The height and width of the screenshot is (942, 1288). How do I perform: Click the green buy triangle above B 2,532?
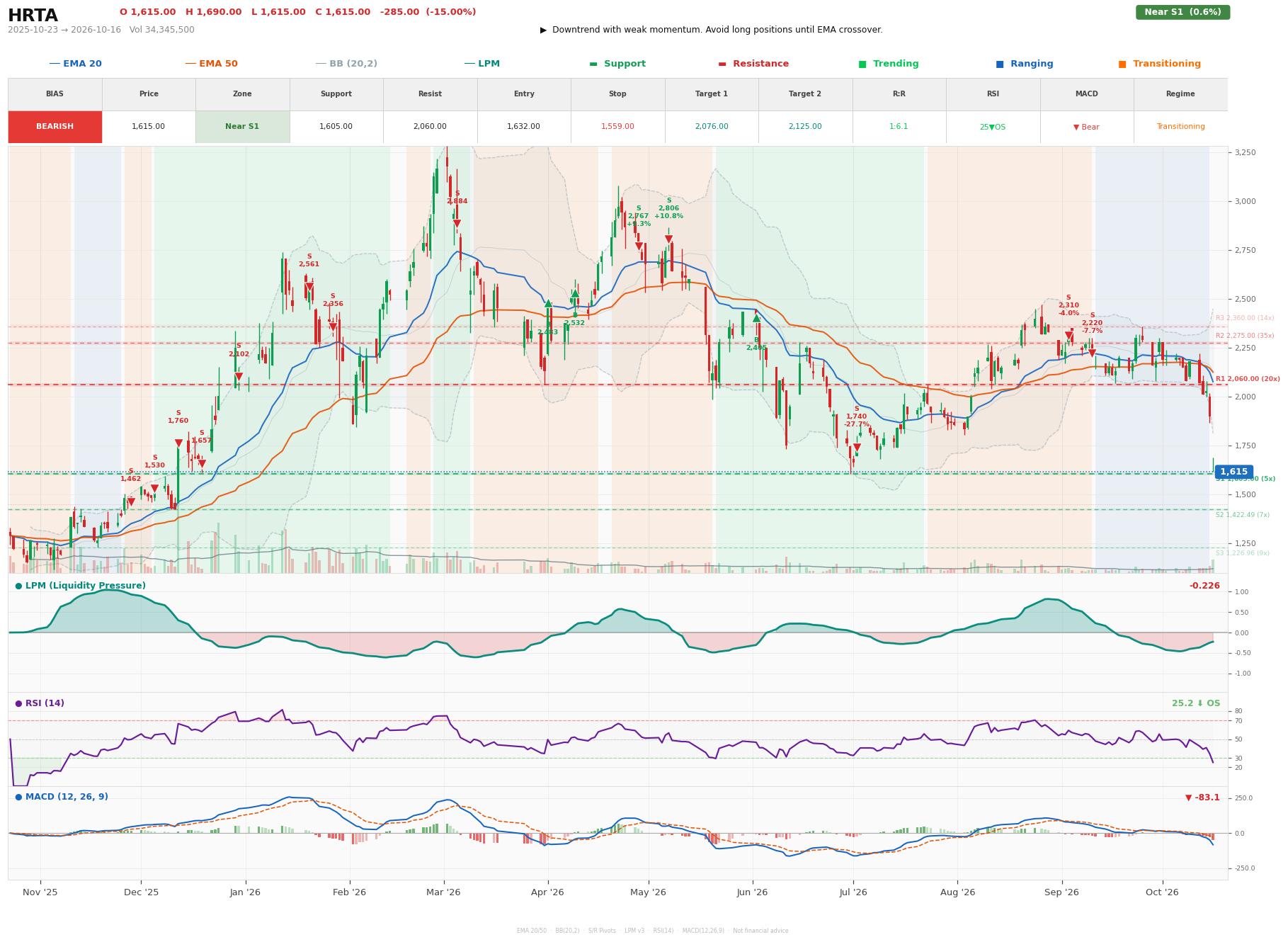[x=575, y=293]
